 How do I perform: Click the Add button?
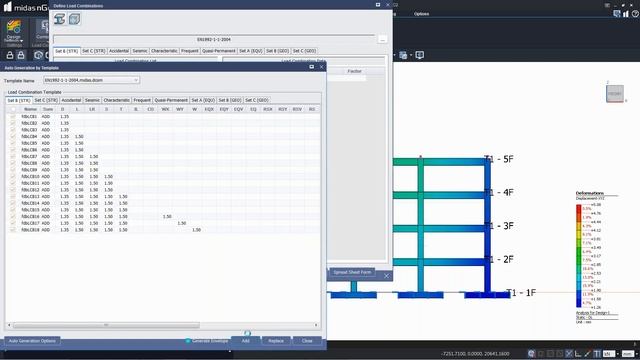[245, 341]
